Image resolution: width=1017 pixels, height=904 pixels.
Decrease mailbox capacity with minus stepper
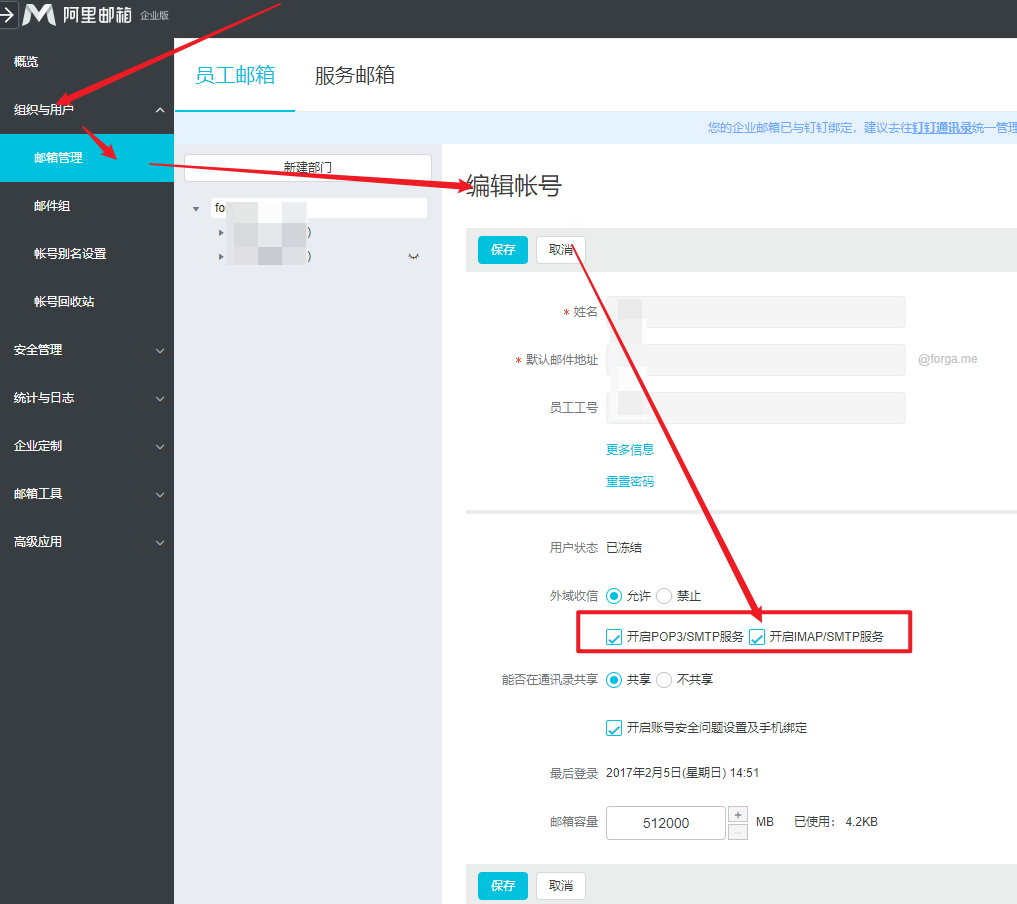click(x=738, y=832)
